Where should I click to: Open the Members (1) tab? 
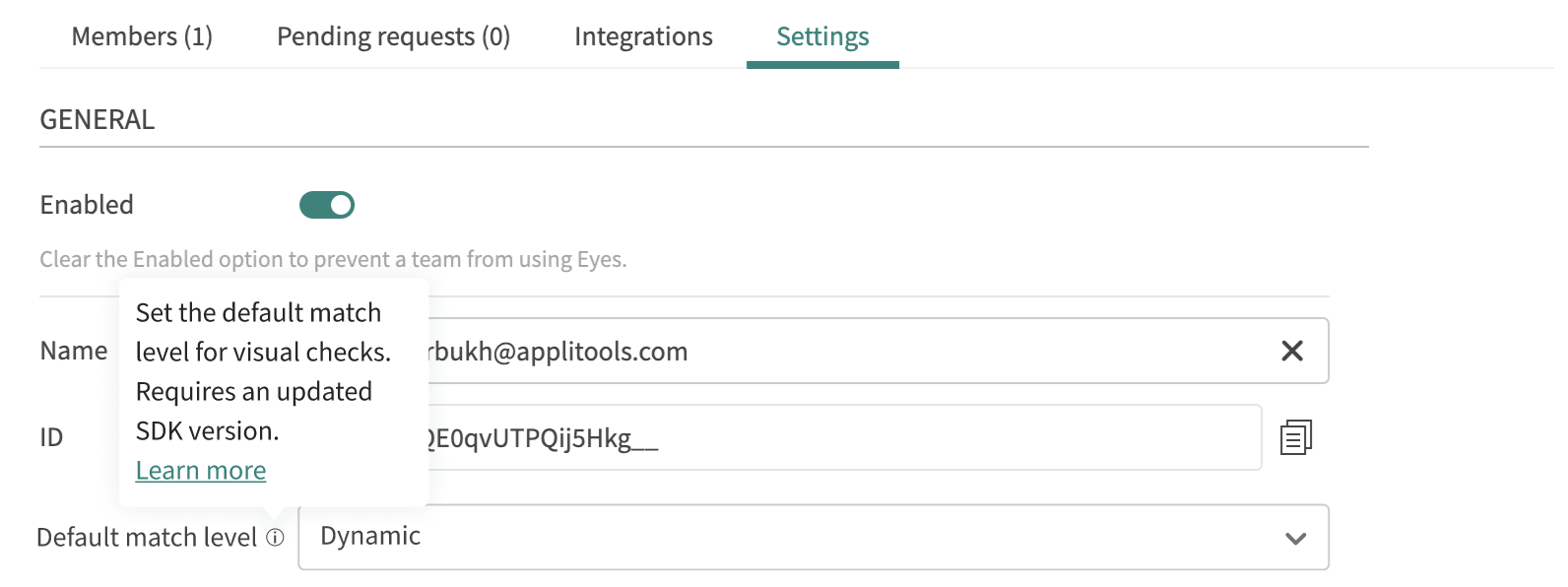pyautogui.click(x=142, y=36)
